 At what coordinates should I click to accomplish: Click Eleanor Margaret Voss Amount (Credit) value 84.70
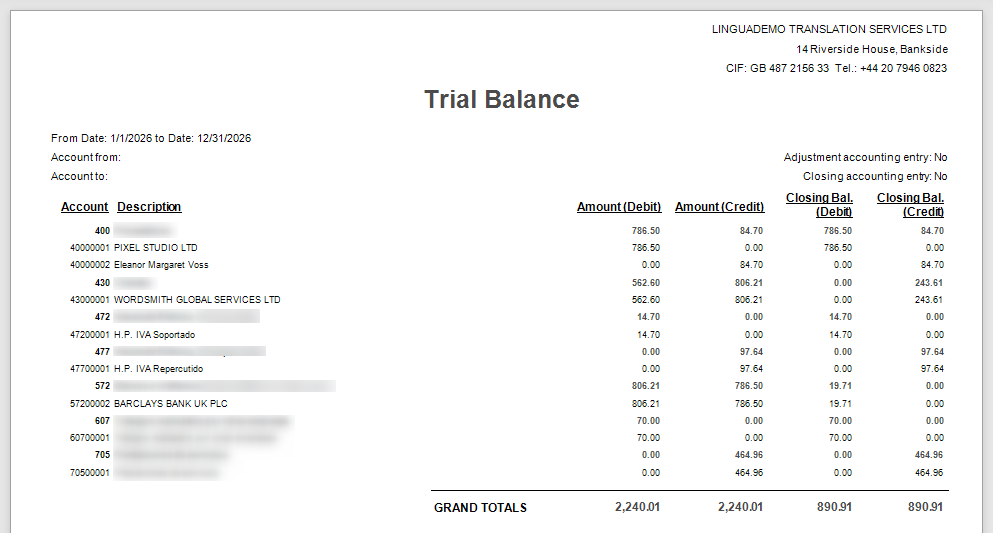(x=751, y=265)
